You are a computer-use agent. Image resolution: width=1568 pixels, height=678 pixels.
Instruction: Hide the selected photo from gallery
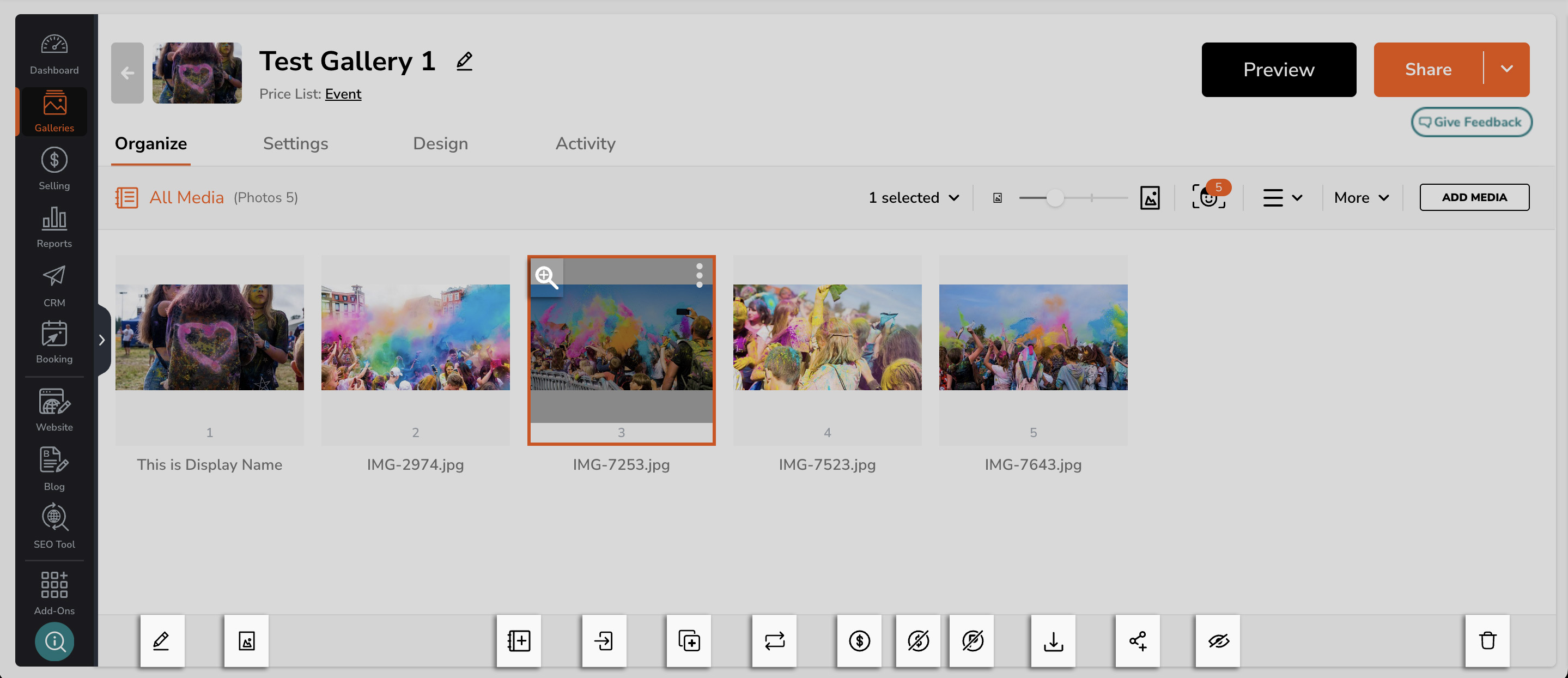pos(1217,641)
